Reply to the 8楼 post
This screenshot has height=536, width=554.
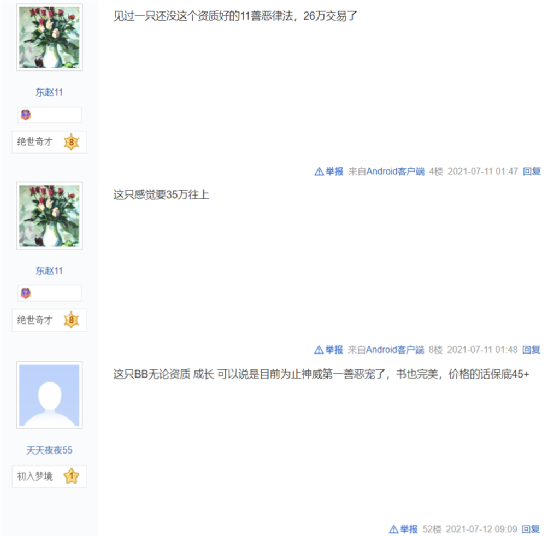click(531, 349)
